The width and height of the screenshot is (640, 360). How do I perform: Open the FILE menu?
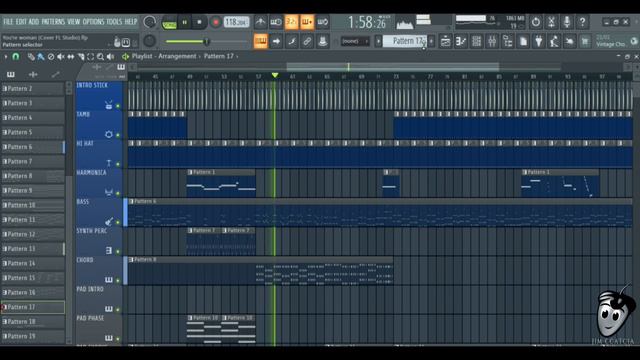(x=8, y=22)
